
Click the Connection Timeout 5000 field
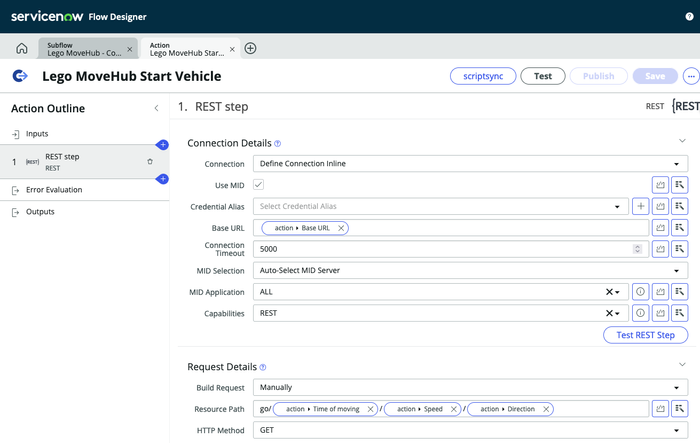pyautogui.click(x=451, y=249)
